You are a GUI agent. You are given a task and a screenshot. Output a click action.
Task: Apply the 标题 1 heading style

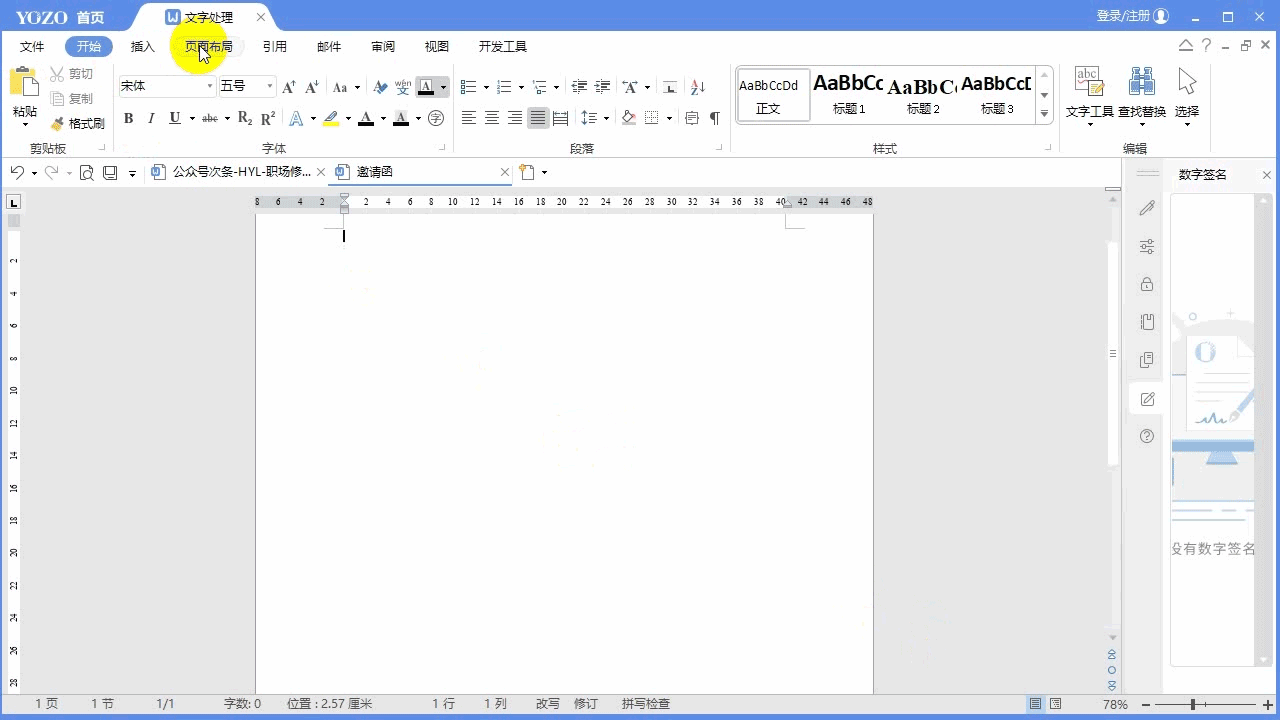(848, 95)
